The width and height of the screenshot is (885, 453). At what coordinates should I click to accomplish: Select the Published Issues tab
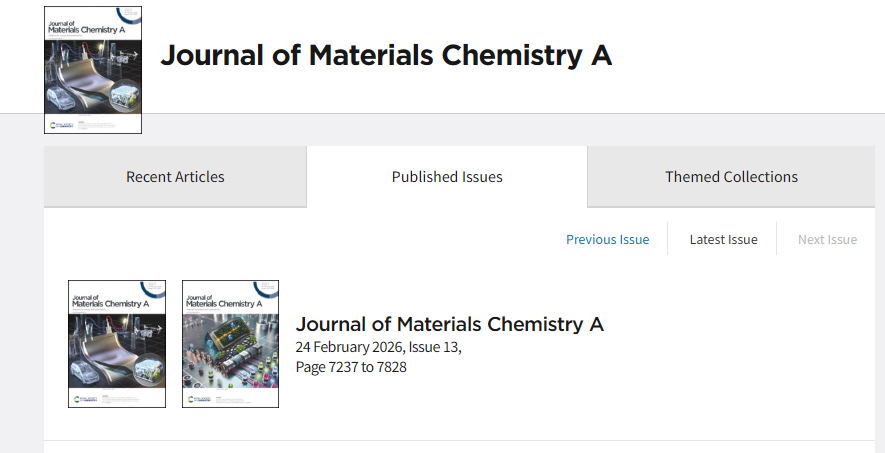point(447,177)
